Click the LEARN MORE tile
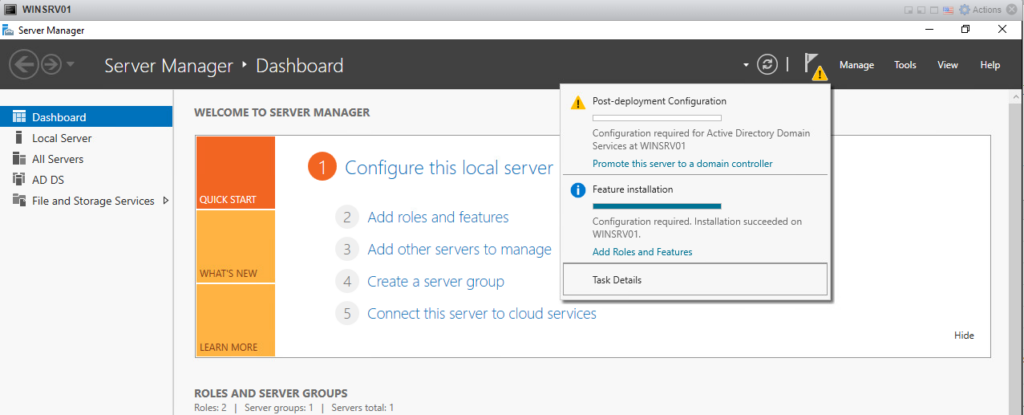 point(235,320)
